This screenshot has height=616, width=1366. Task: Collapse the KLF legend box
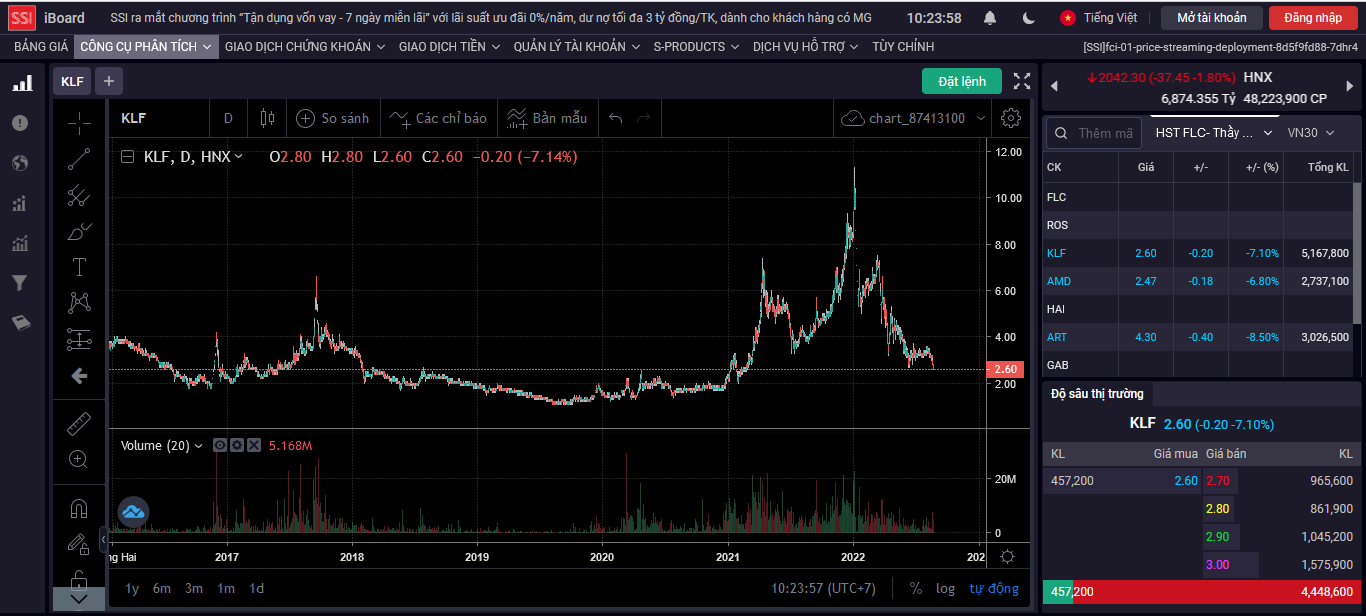pyautogui.click(x=127, y=157)
